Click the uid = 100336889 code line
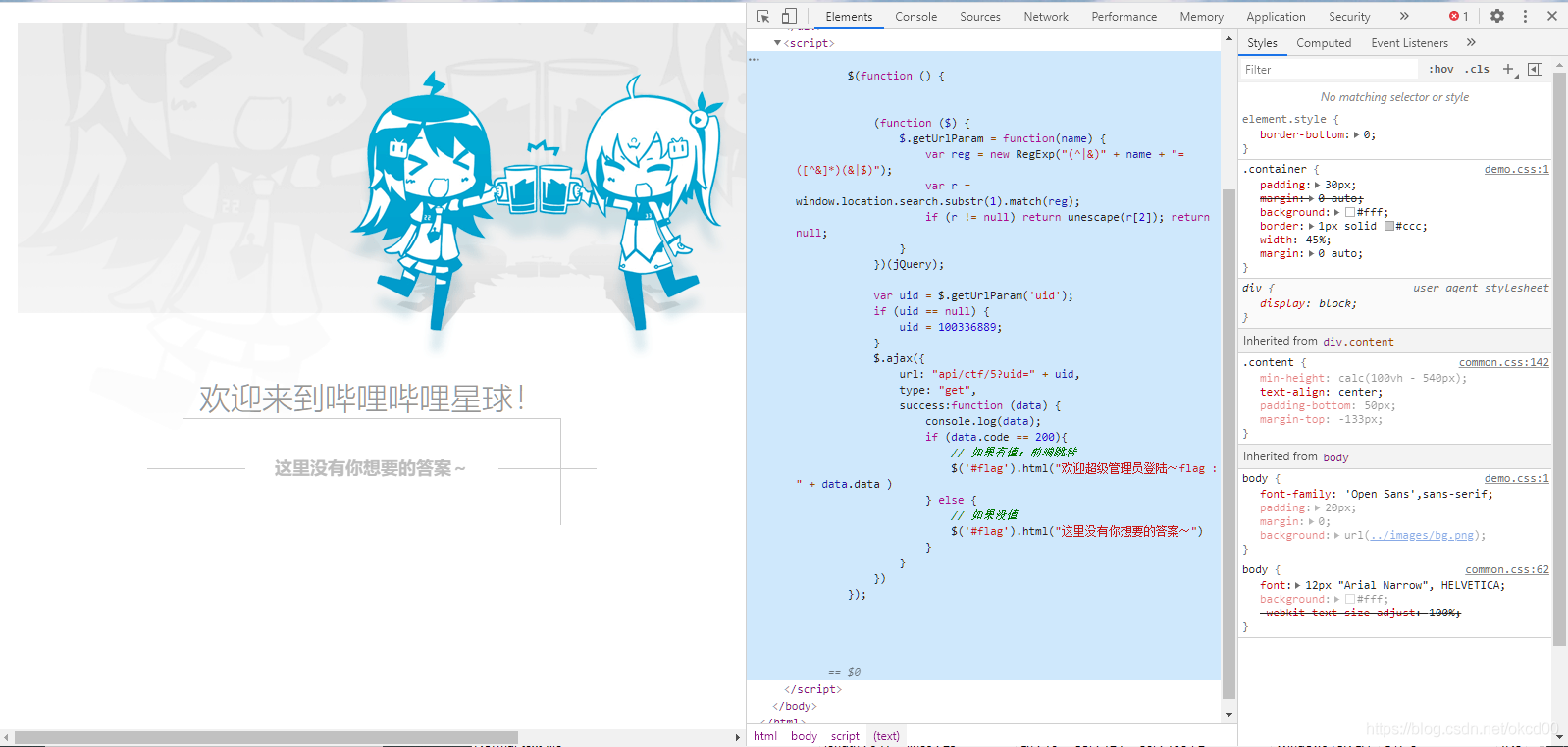The width and height of the screenshot is (1568, 747). click(x=950, y=327)
